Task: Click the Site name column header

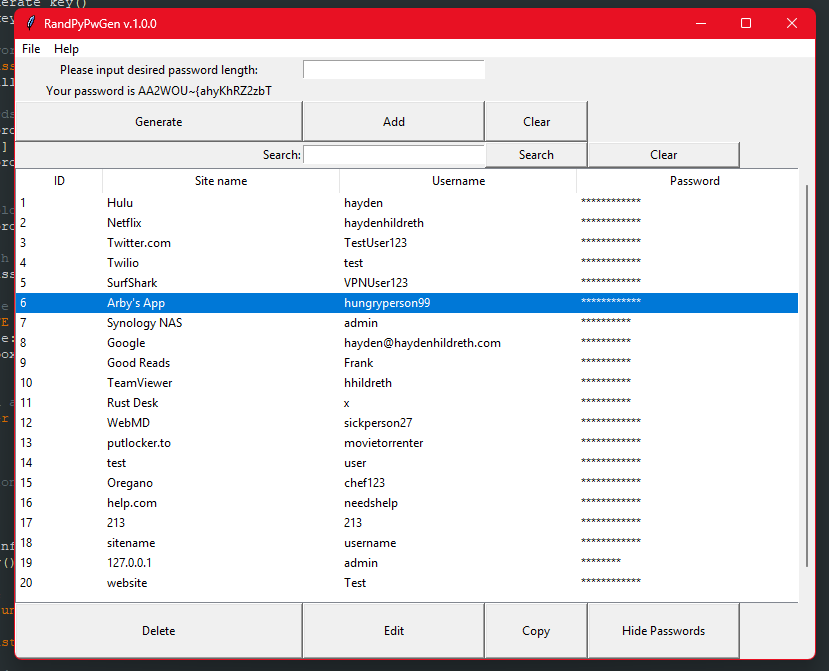Action: pos(221,181)
